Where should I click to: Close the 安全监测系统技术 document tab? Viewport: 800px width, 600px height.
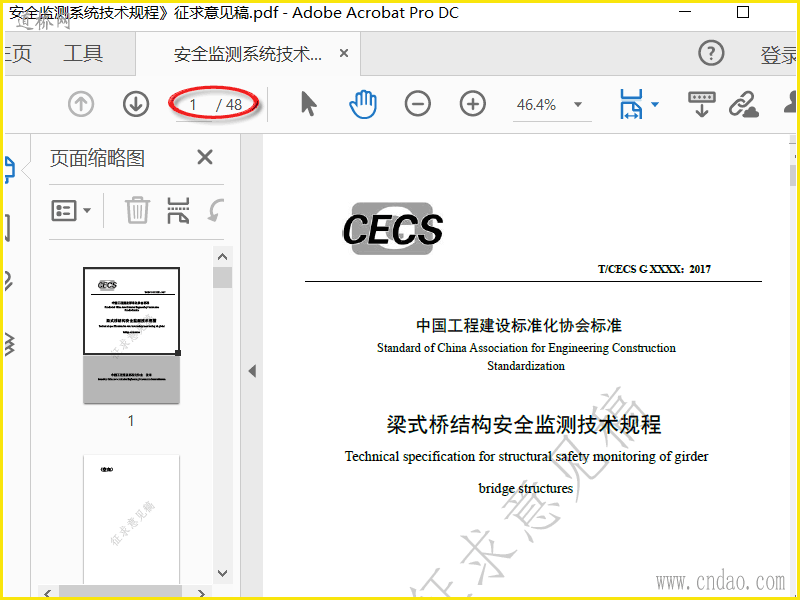tap(344, 53)
